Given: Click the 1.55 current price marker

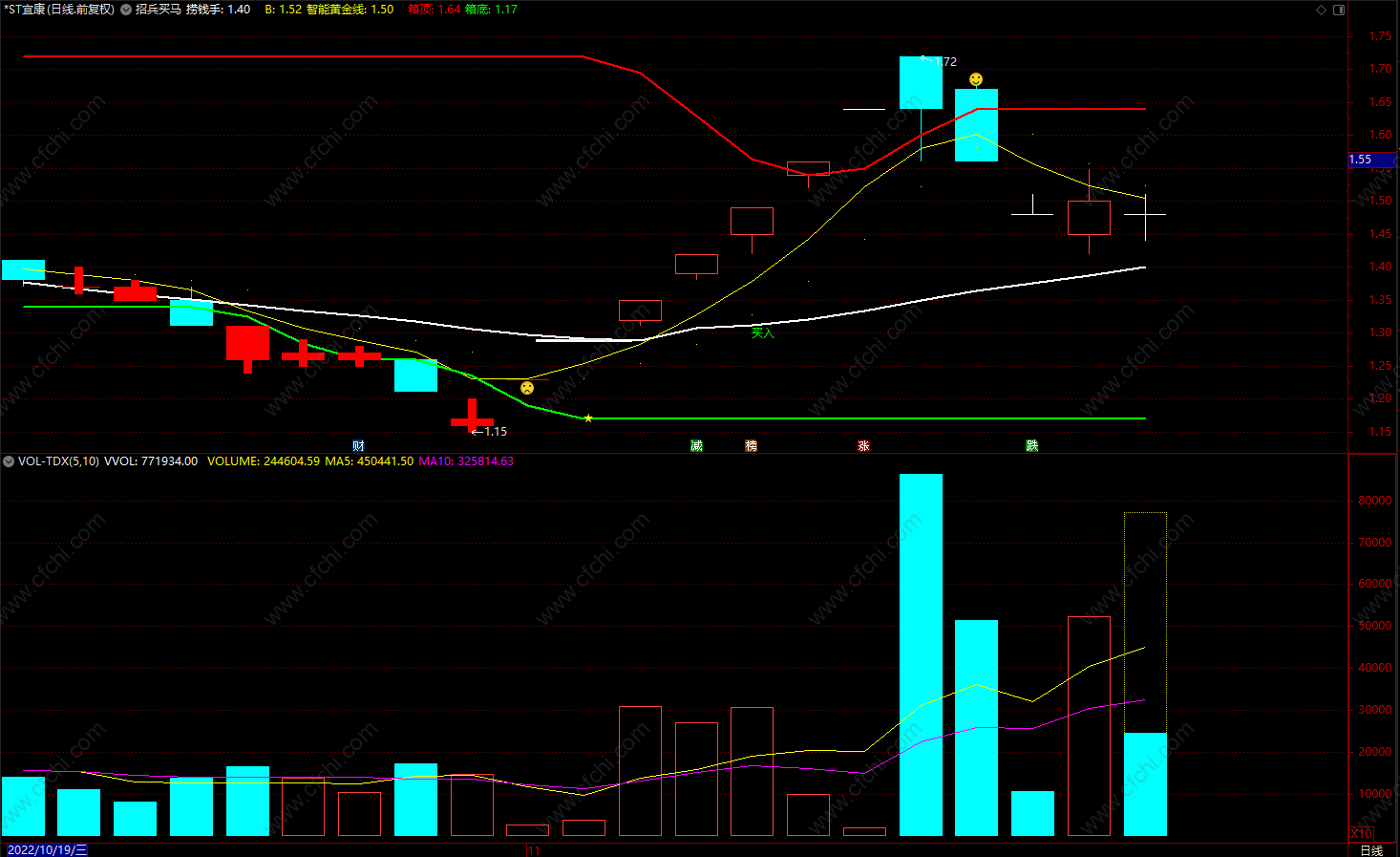Looking at the screenshot, I should point(1371,160).
